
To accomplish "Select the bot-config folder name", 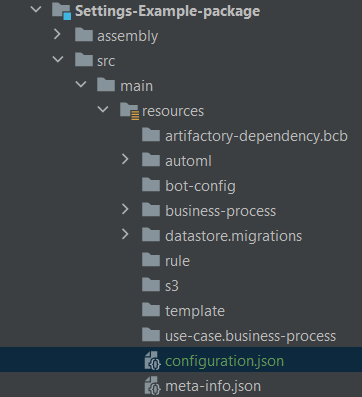I will [200, 186].
